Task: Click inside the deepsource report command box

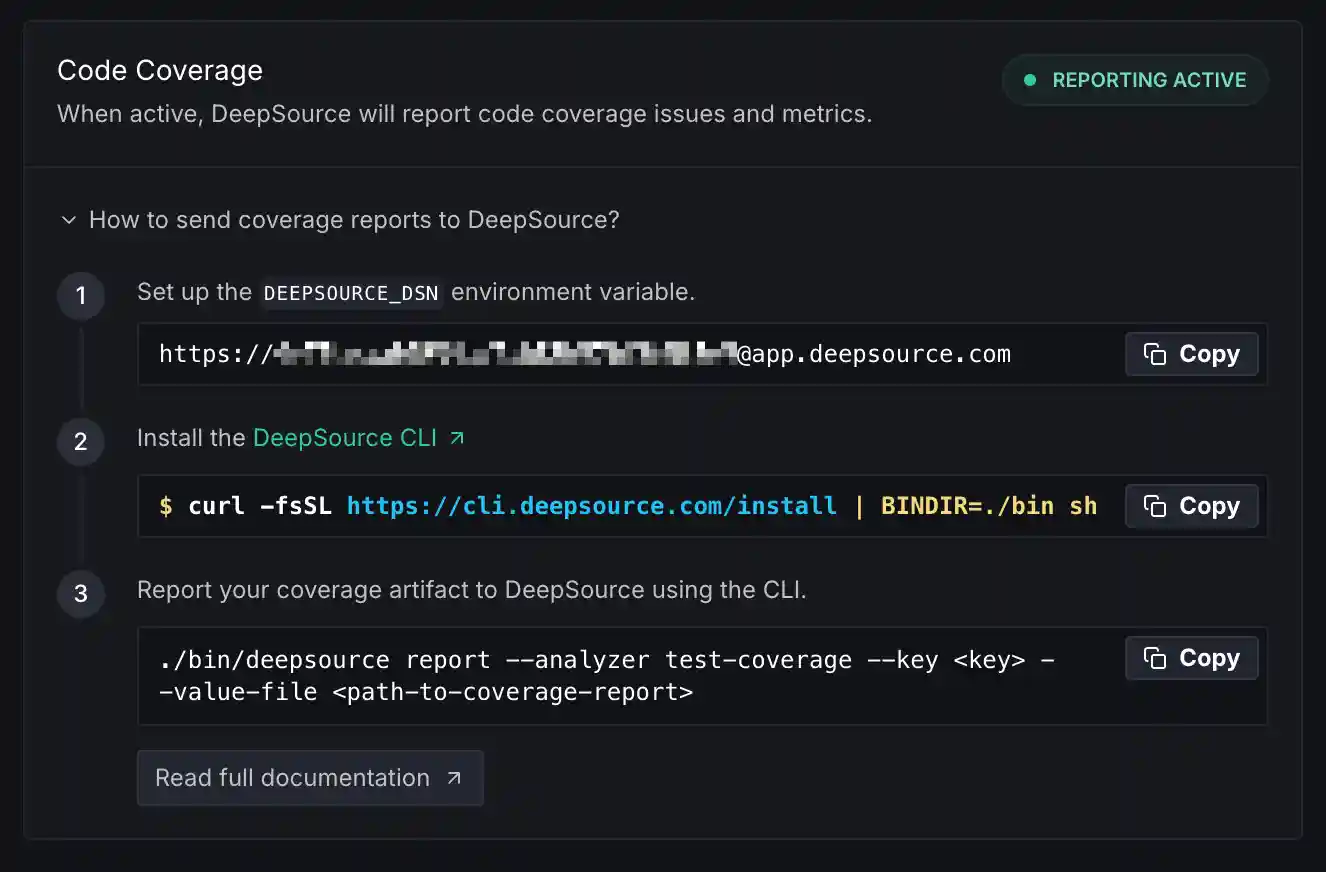Action: 600,676
